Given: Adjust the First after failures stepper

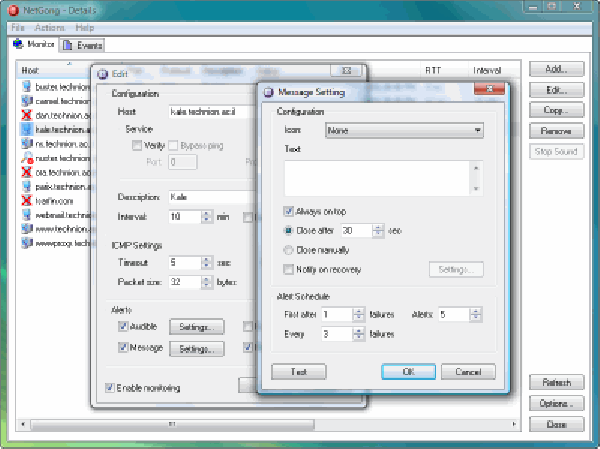Looking at the screenshot, I should (359, 315).
